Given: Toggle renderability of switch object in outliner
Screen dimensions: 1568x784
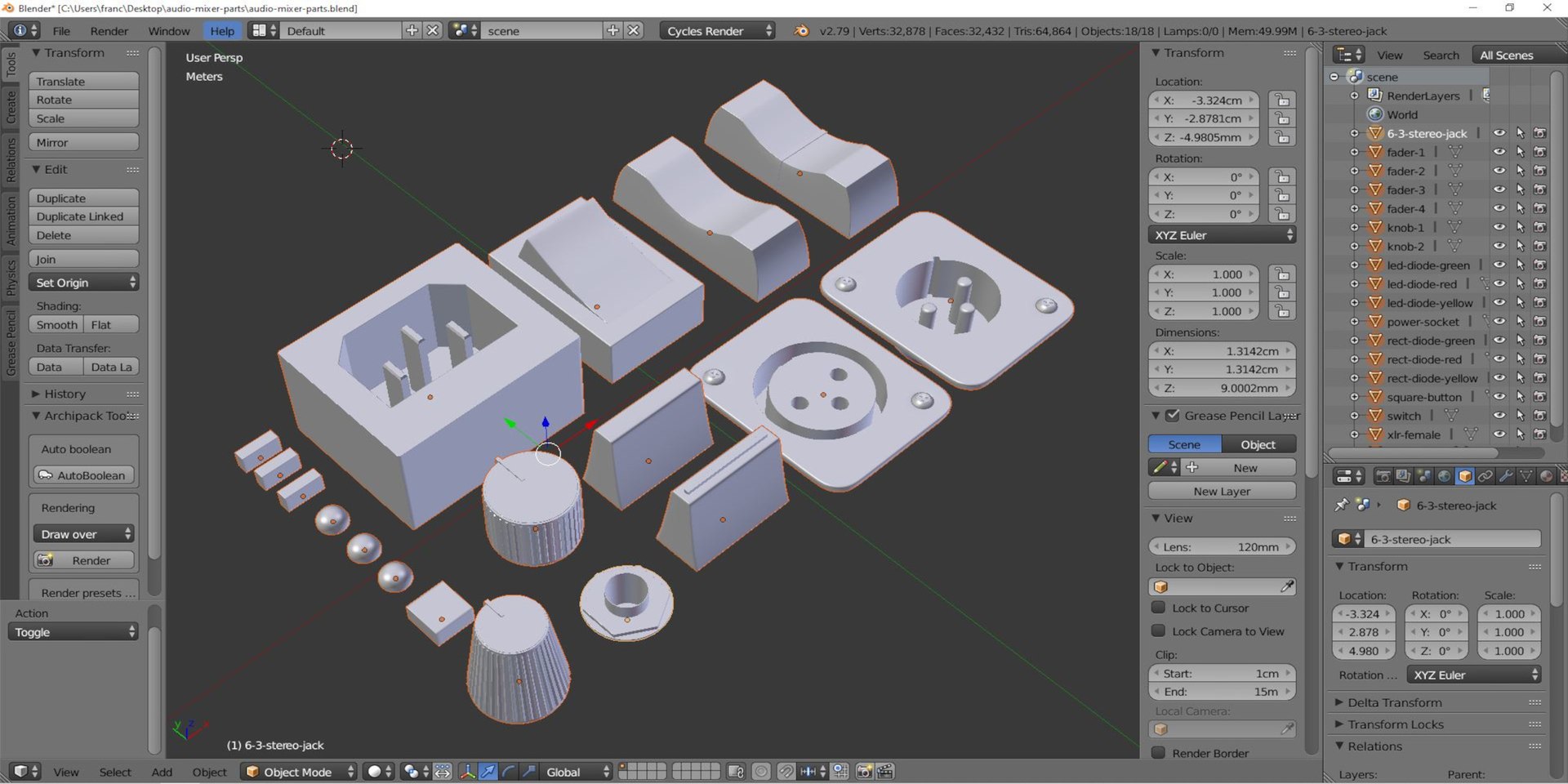Looking at the screenshot, I should coord(1539,416).
